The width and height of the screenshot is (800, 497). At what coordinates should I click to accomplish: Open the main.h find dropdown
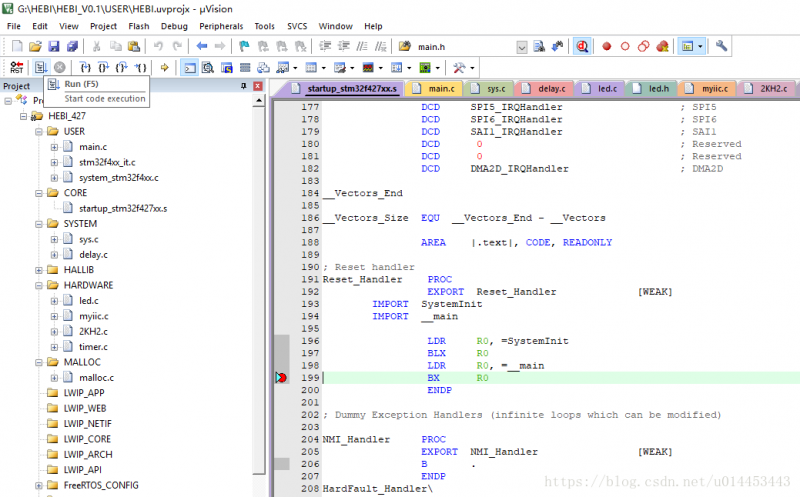pos(521,46)
